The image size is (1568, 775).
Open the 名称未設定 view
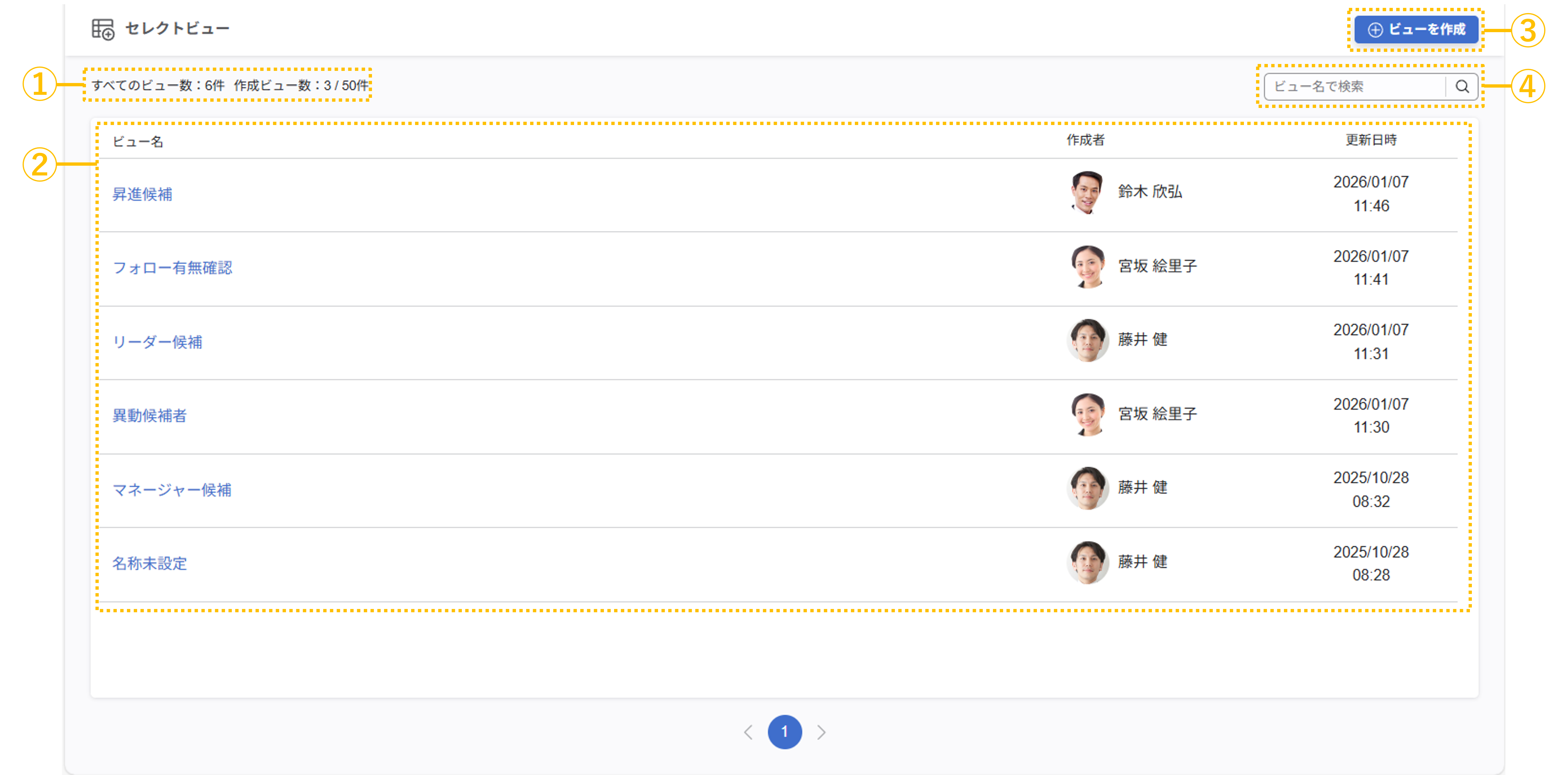pos(150,564)
